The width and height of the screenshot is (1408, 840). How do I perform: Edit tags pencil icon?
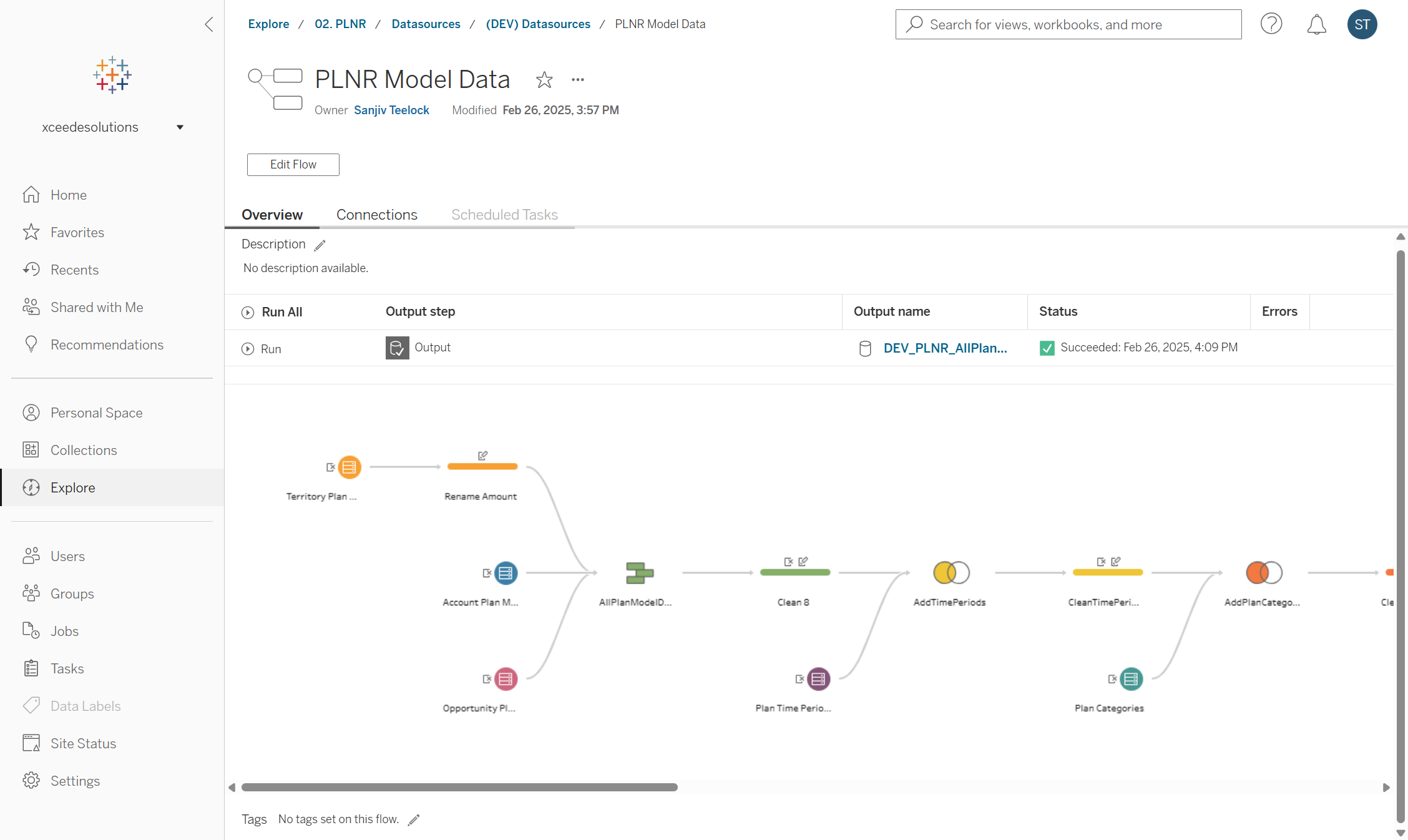[x=414, y=820]
